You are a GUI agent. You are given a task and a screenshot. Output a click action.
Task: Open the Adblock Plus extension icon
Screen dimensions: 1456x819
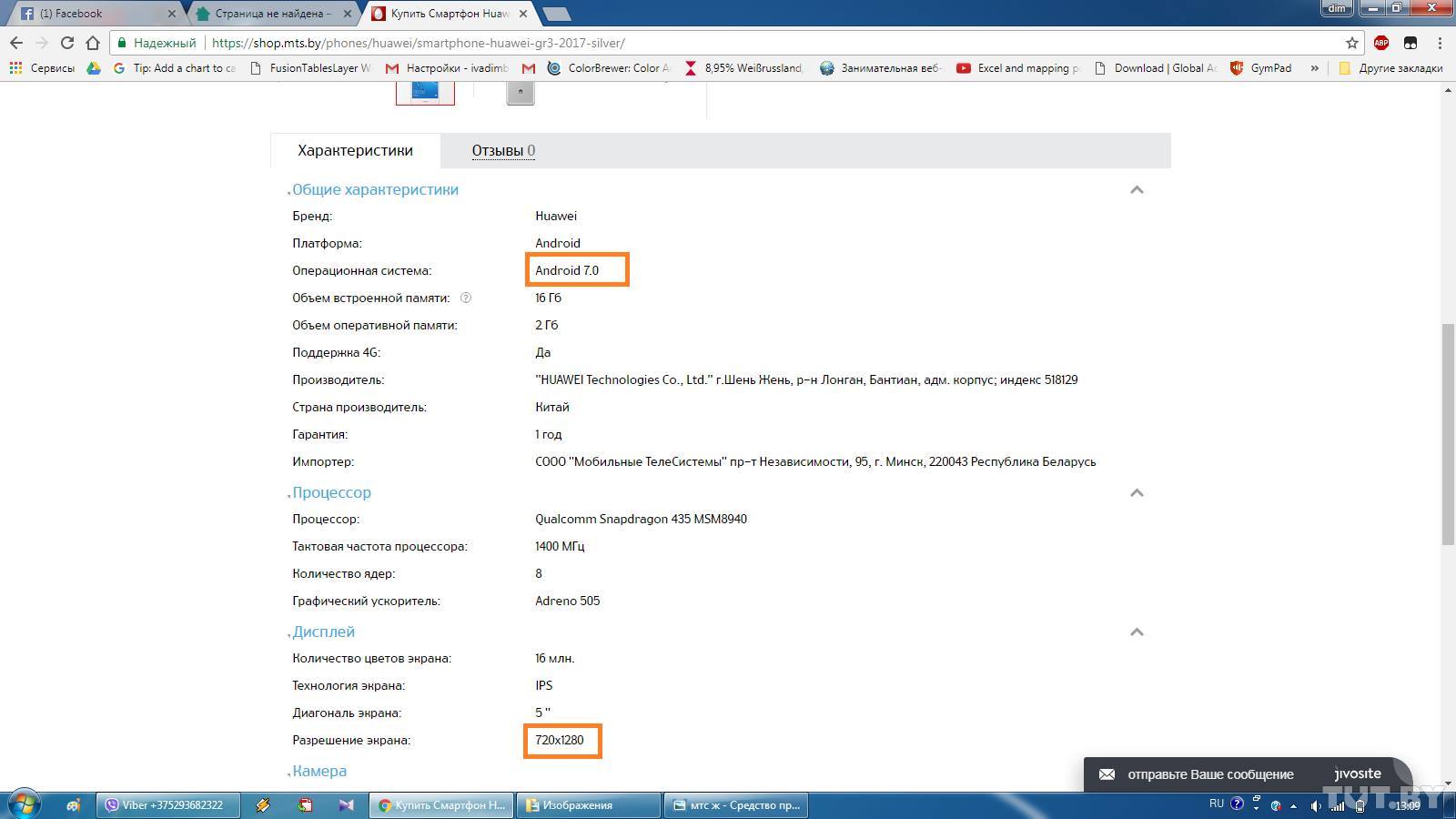(1381, 43)
